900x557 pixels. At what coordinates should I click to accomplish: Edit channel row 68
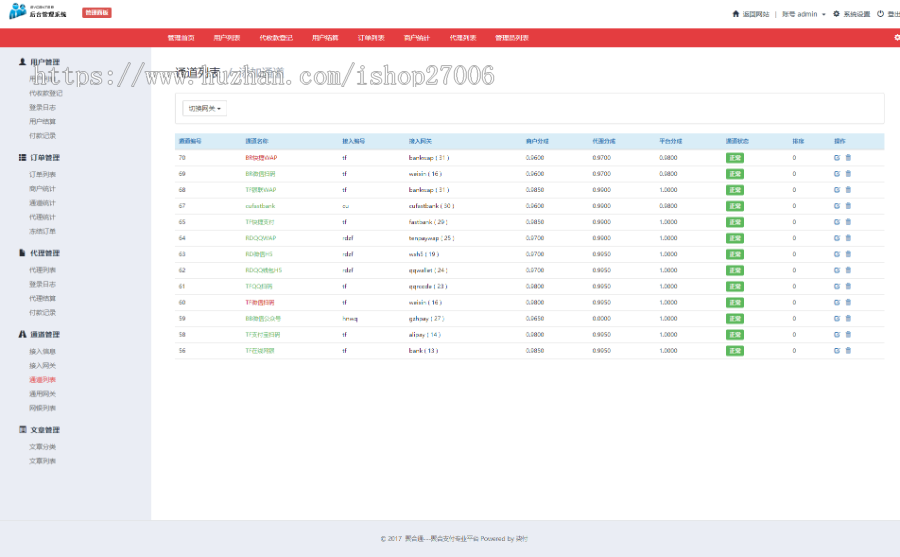[x=837, y=189]
